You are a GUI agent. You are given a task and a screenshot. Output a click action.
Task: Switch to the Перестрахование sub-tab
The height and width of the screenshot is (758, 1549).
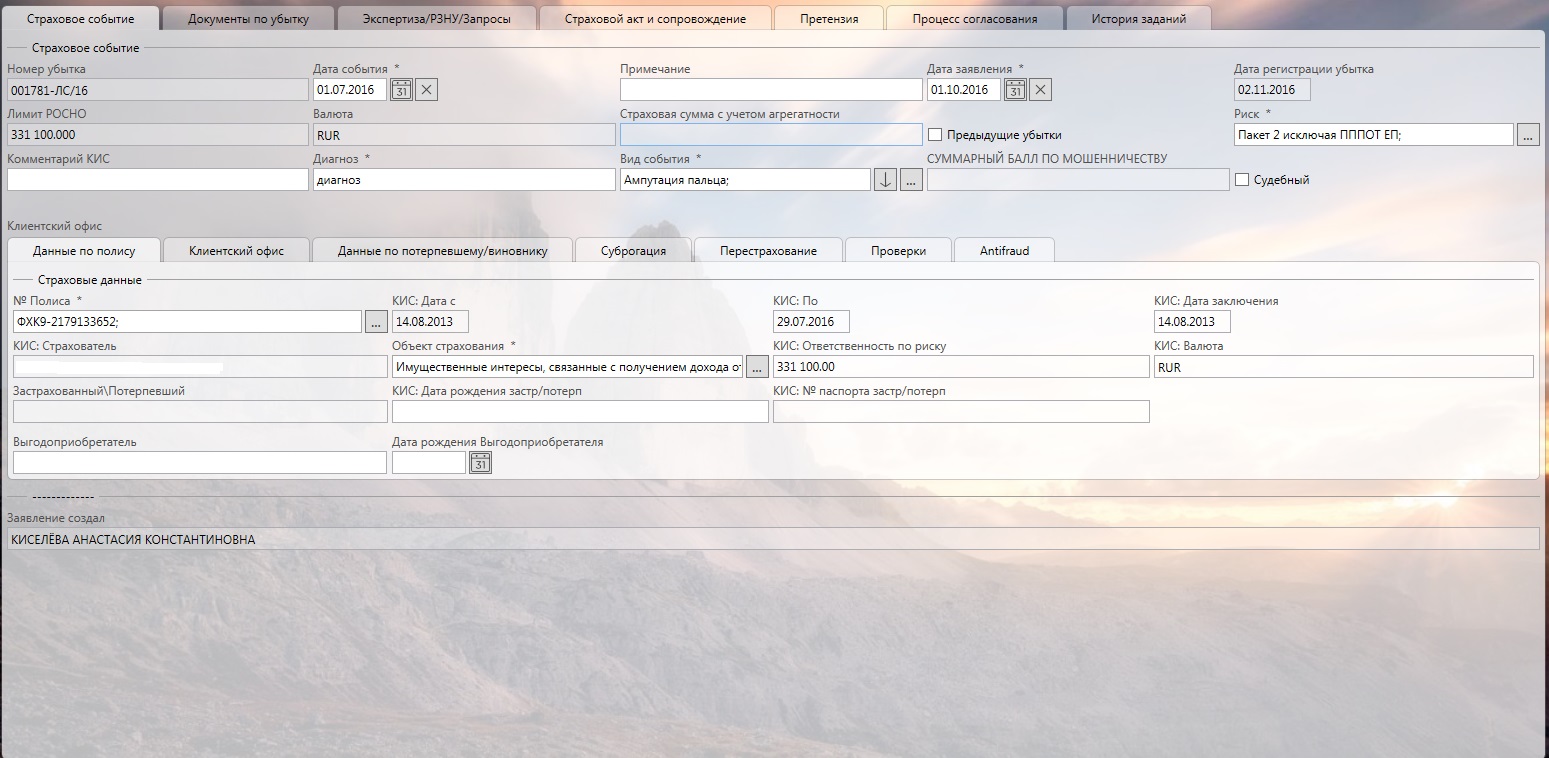[x=768, y=251]
